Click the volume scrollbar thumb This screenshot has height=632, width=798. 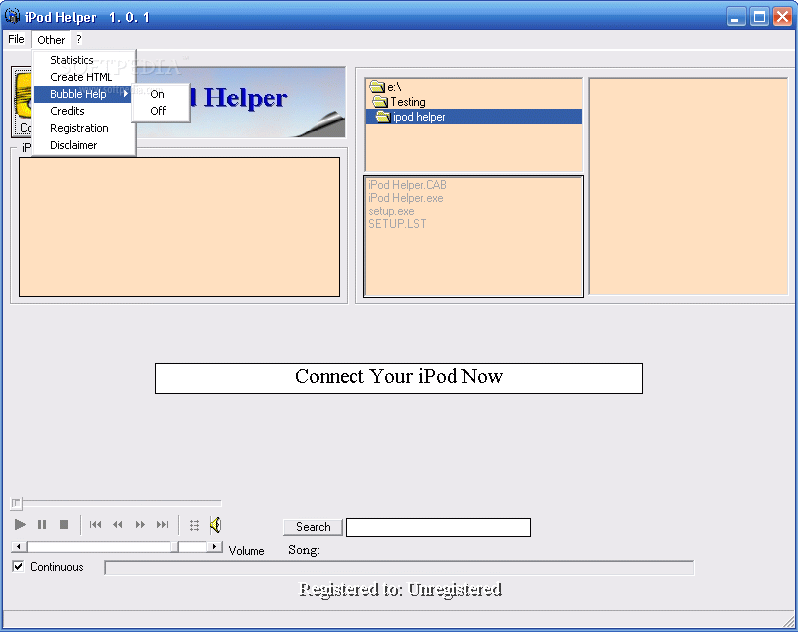(x=175, y=547)
